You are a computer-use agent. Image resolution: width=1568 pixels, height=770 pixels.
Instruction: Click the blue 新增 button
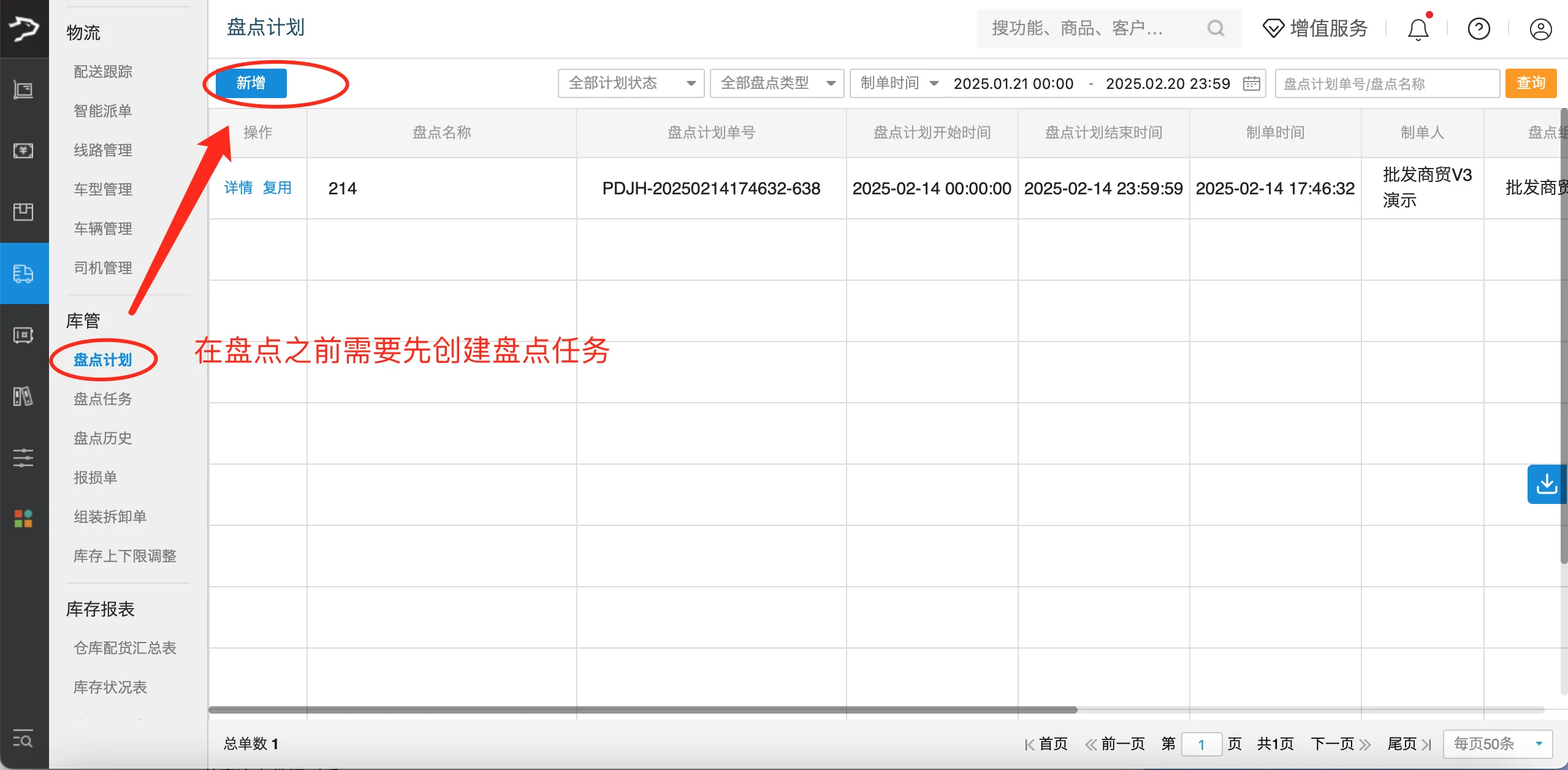[251, 83]
